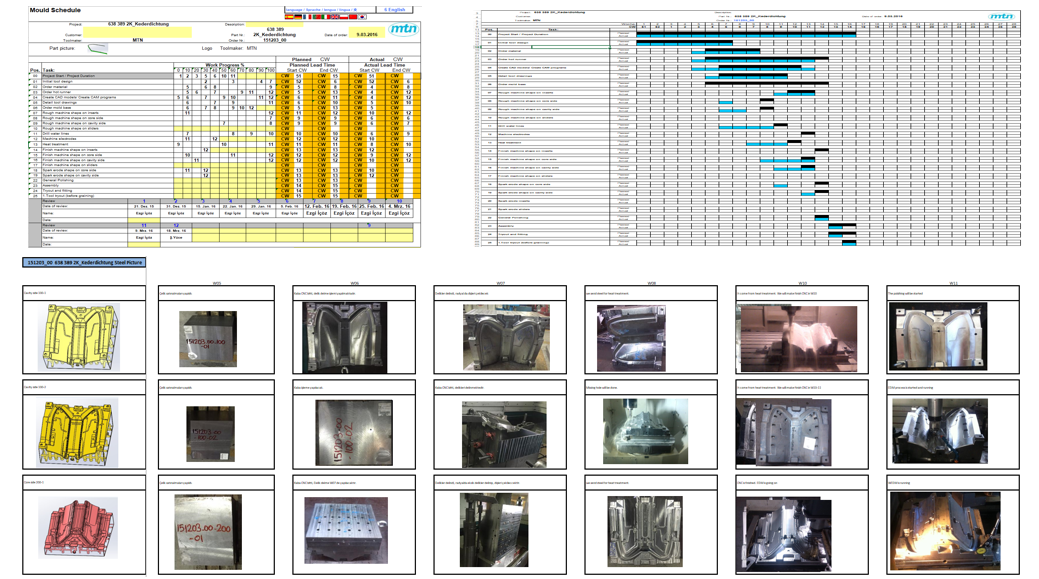This screenshot has width=1039, height=579.
Task: Click the yellow Description field
Action: click(x=273, y=24)
